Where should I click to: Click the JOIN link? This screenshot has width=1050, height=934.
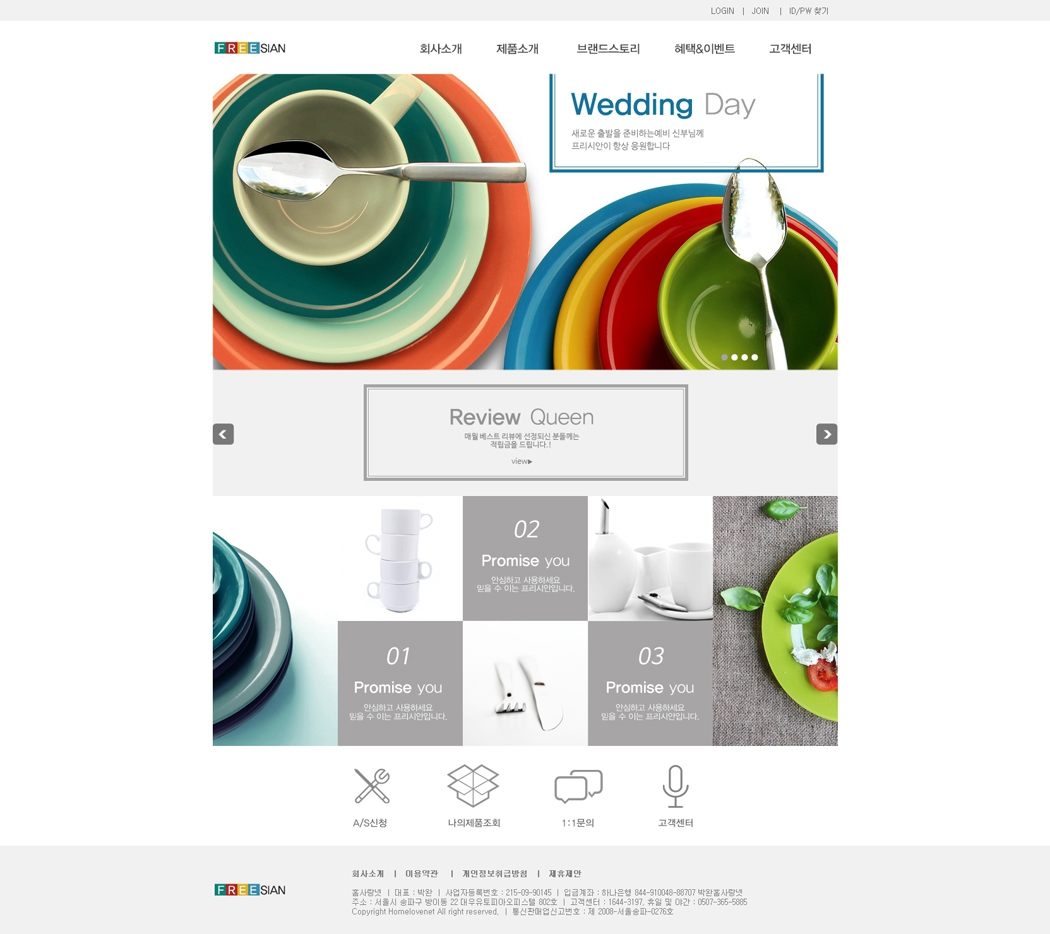[x=760, y=11]
